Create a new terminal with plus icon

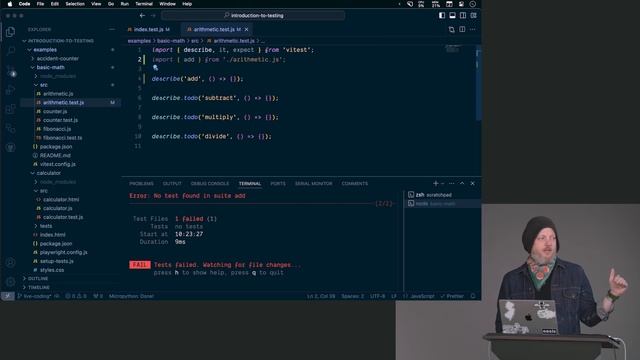[x=436, y=184]
